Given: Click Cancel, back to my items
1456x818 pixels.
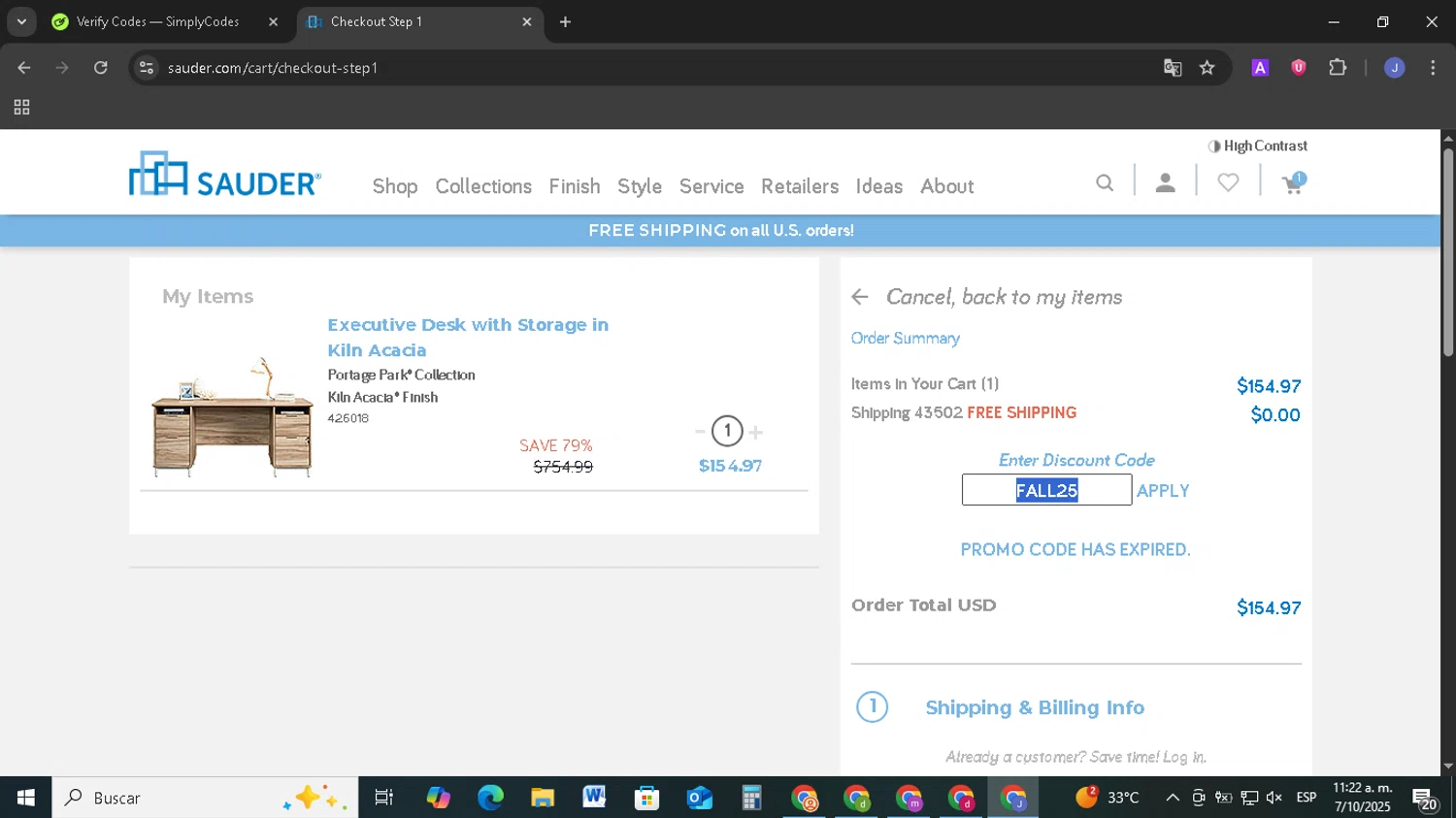Looking at the screenshot, I should pyautogui.click(x=1004, y=297).
